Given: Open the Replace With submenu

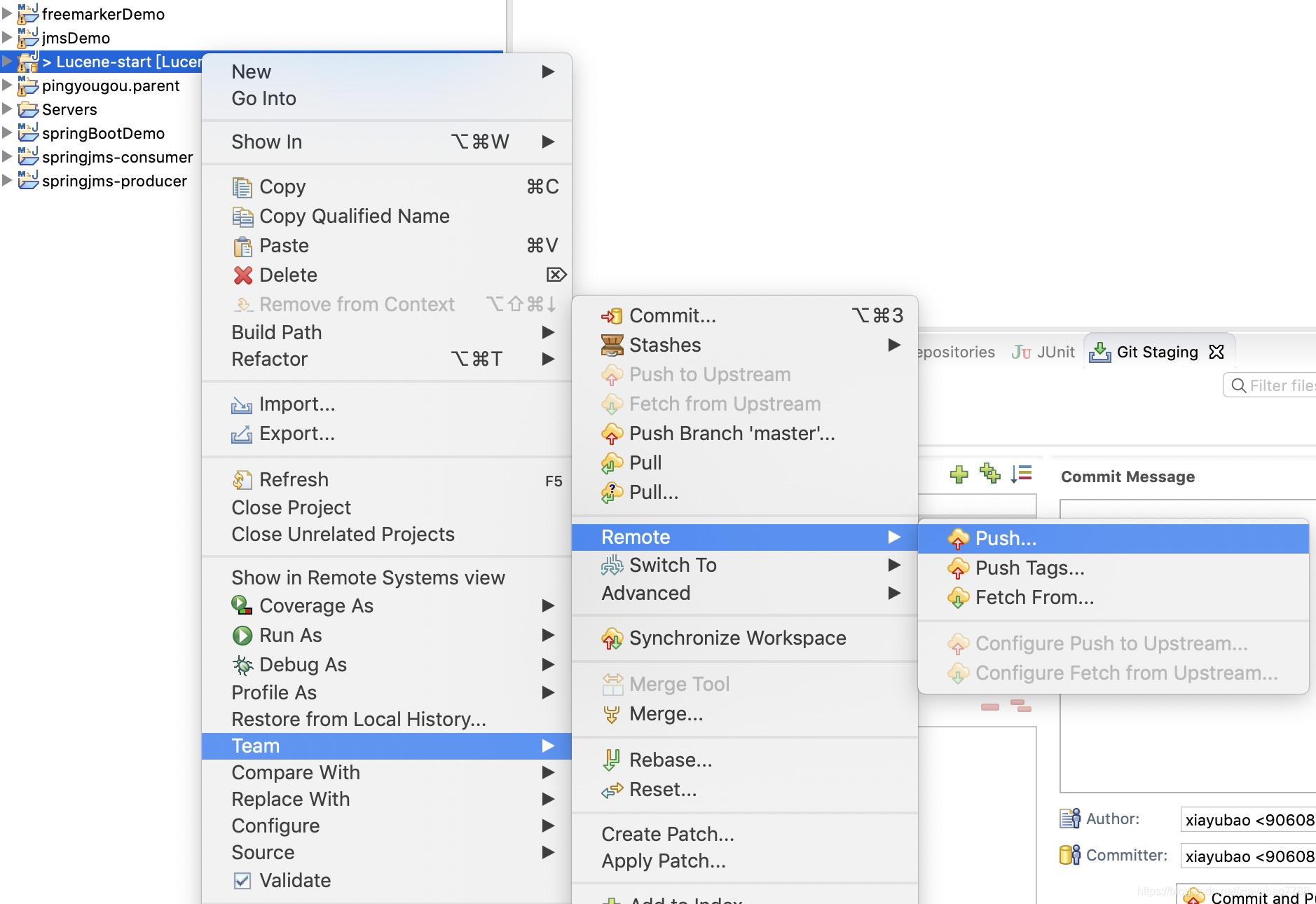Looking at the screenshot, I should coord(387,800).
